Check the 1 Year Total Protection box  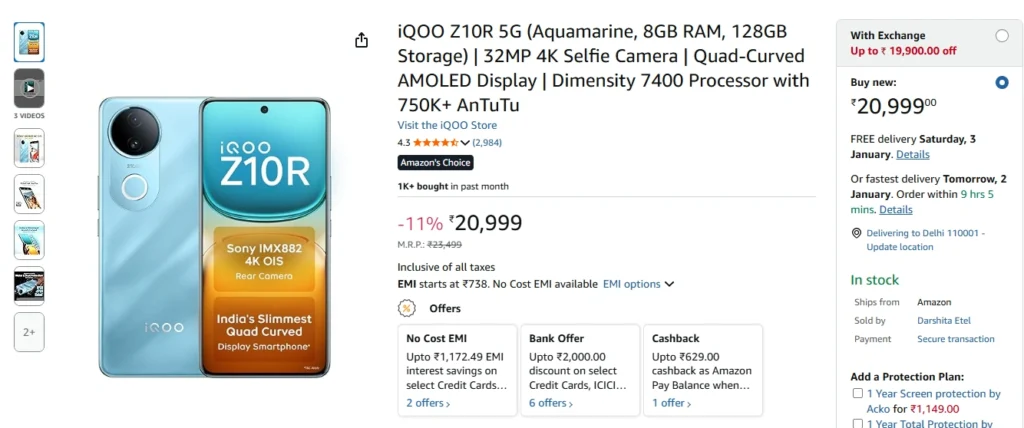[857, 424]
